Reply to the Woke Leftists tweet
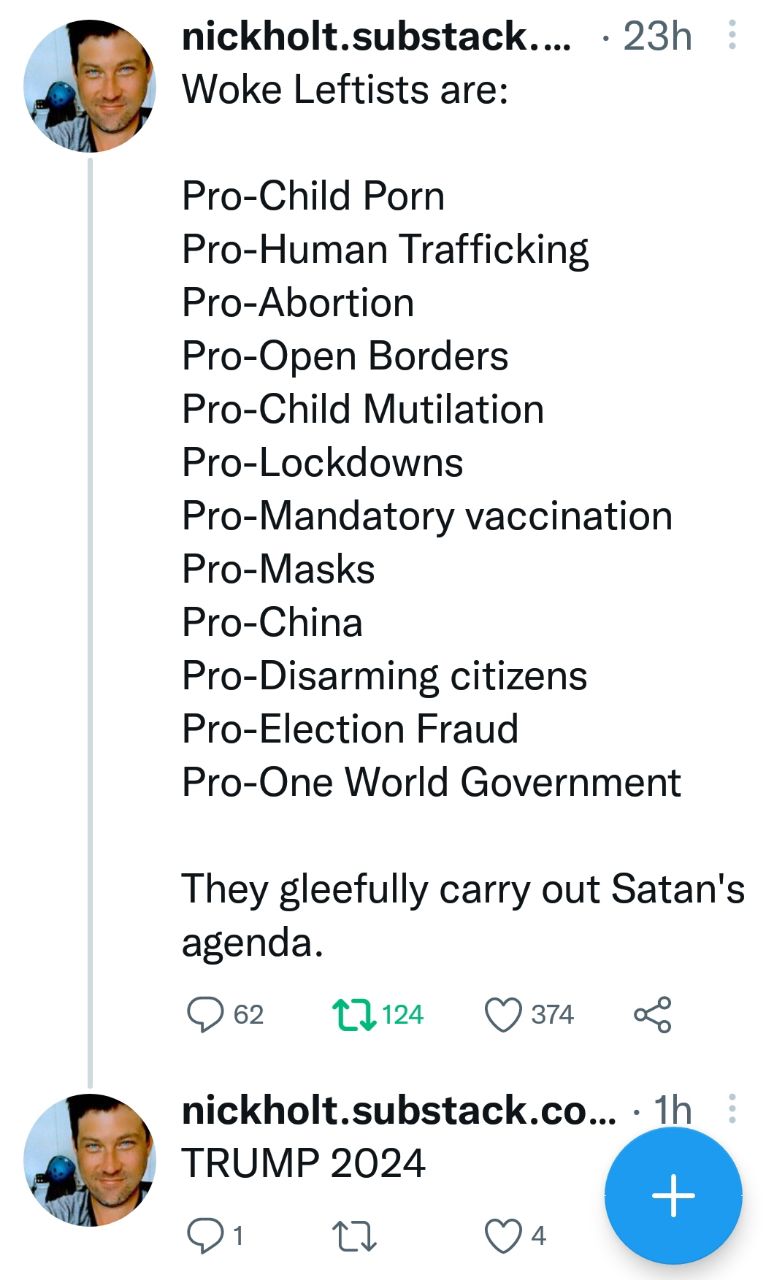771x1280 pixels. 205,1015
